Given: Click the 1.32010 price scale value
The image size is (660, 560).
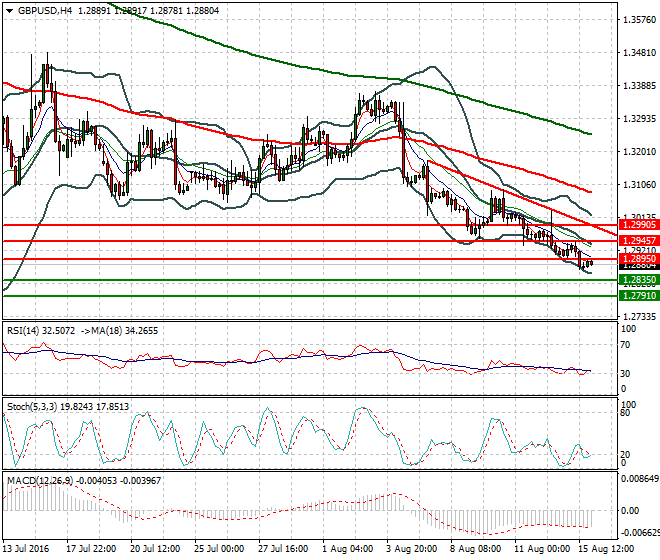Looking at the screenshot, I should pyautogui.click(x=639, y=151).
